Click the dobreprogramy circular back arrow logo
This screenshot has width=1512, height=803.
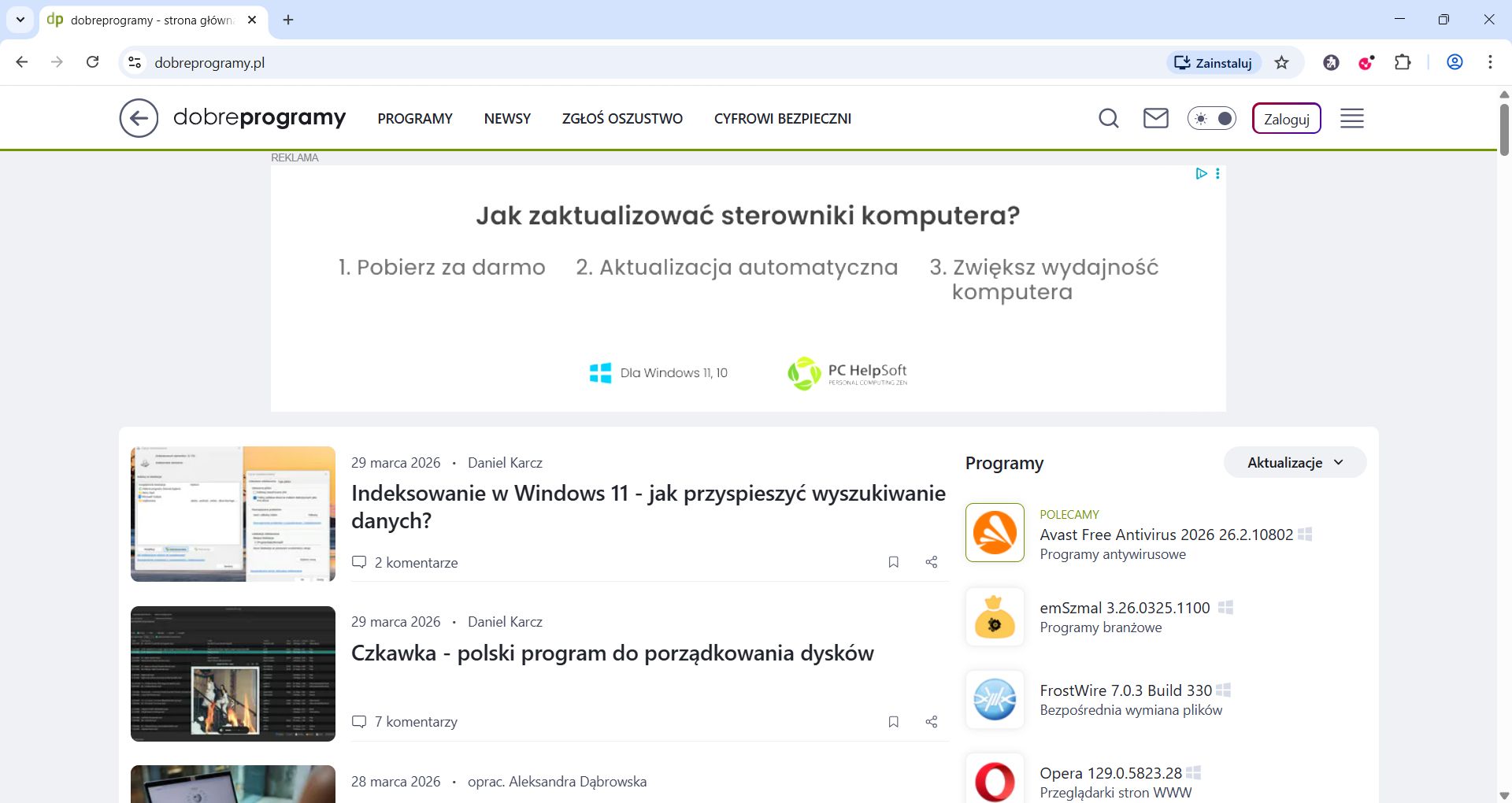139,118
